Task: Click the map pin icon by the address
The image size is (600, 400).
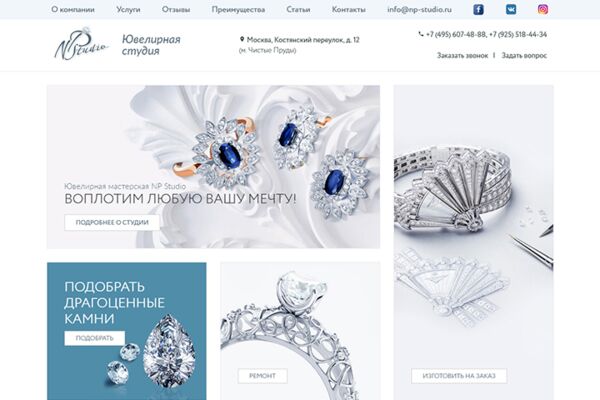Action: pos(242,39)
